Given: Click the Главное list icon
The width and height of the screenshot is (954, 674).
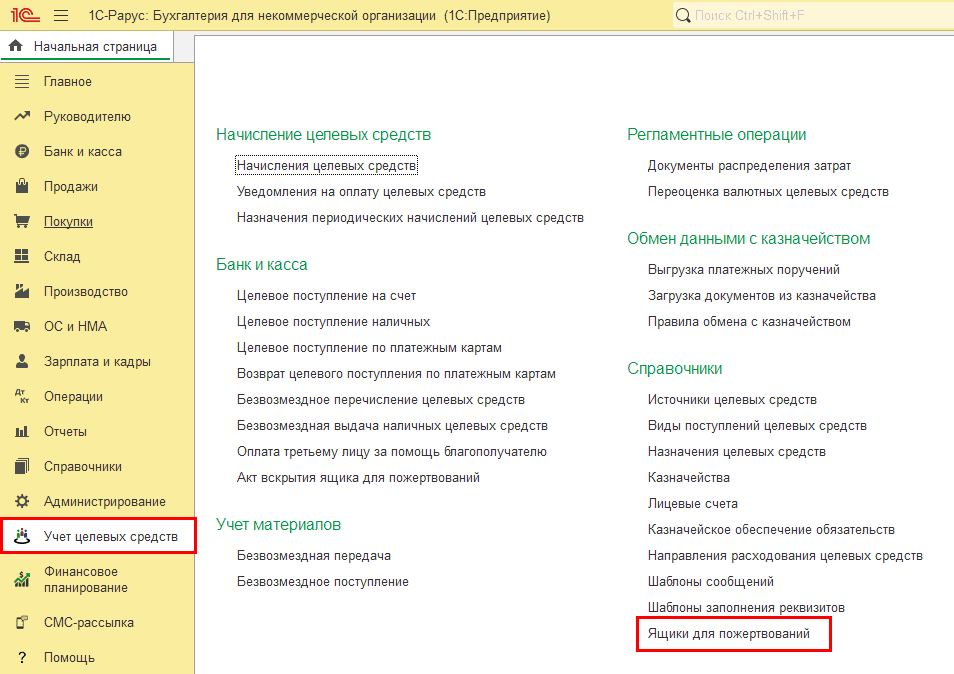Looking at the screenshot, I should tap(22, 82).
